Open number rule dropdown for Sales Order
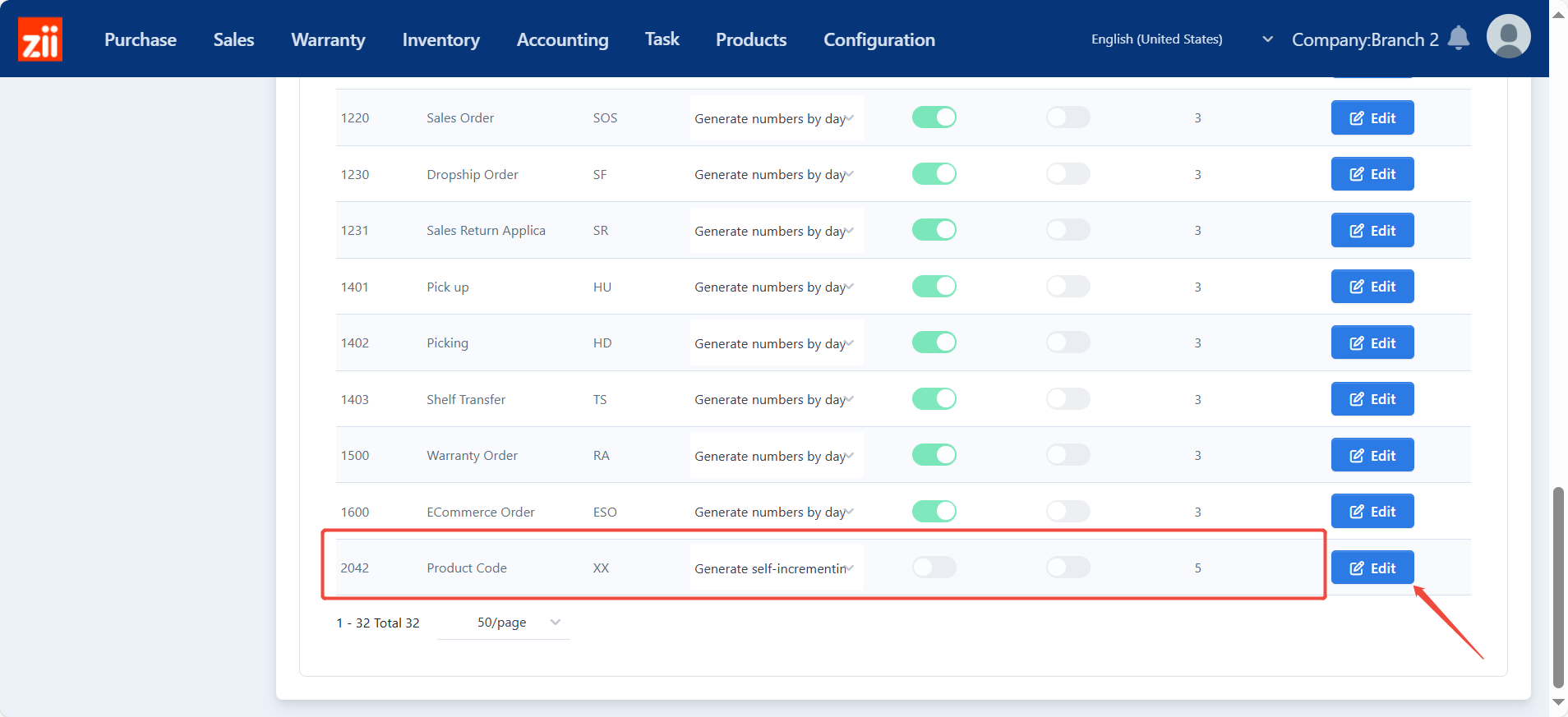 [x=776, y=118]
